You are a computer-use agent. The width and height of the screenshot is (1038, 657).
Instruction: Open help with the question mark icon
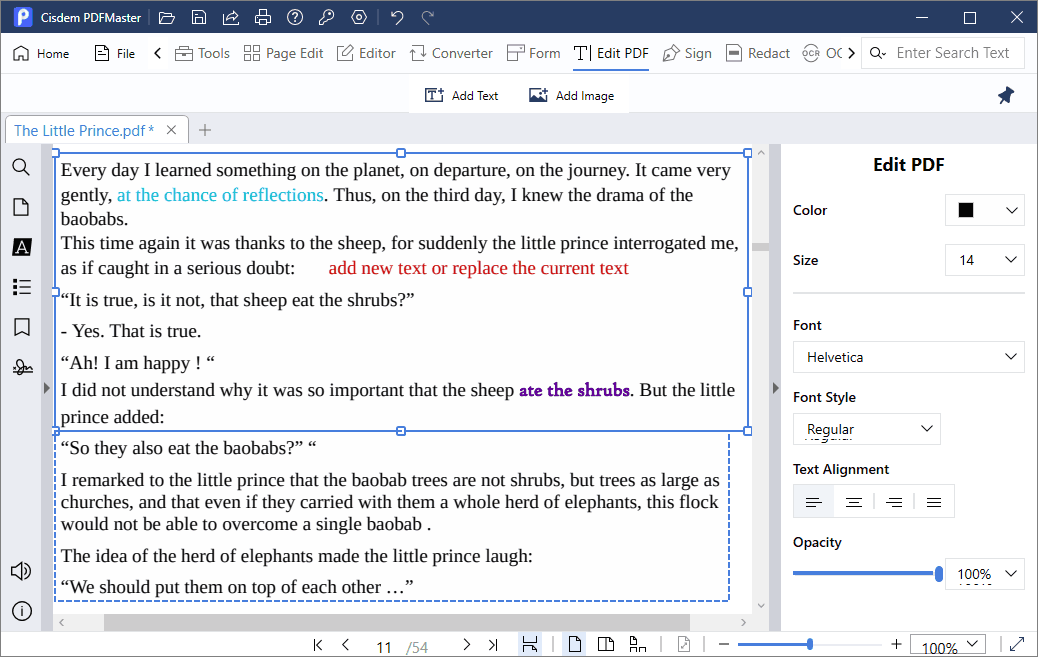295,18
